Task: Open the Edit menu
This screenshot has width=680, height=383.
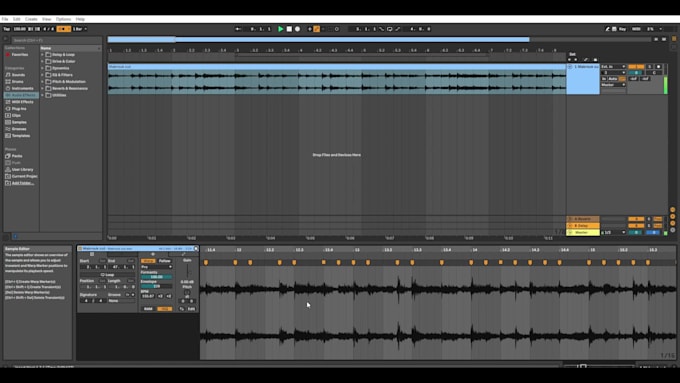Action: tap(16, 19)
